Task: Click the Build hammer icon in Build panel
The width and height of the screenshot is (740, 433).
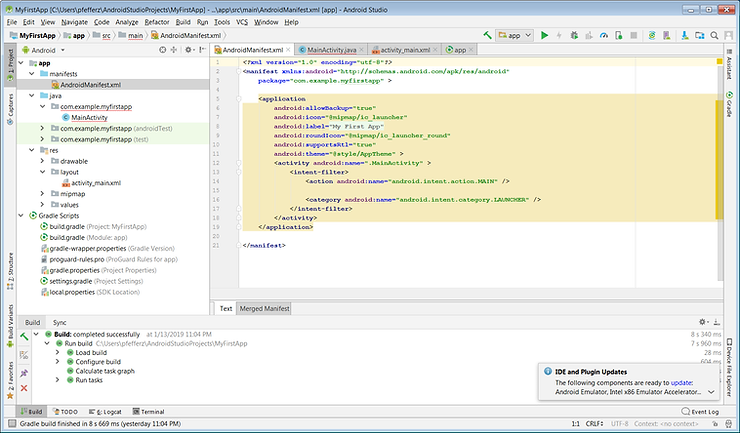Action: (24, 337)
